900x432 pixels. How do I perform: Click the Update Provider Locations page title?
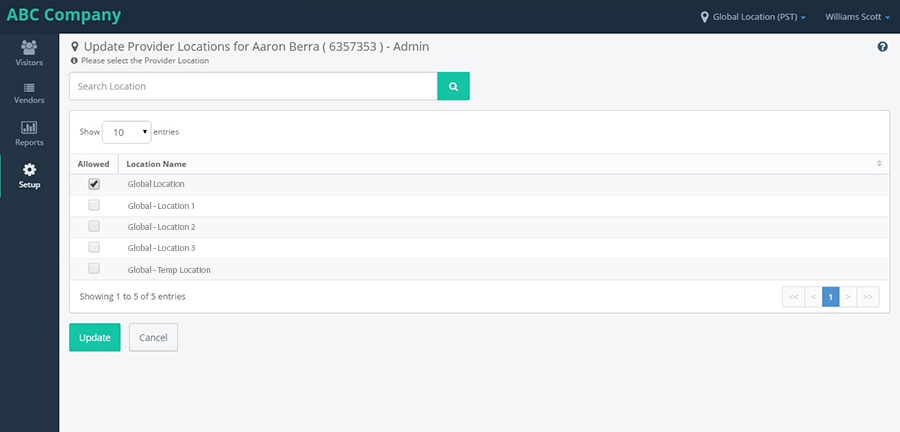[256, 47]
